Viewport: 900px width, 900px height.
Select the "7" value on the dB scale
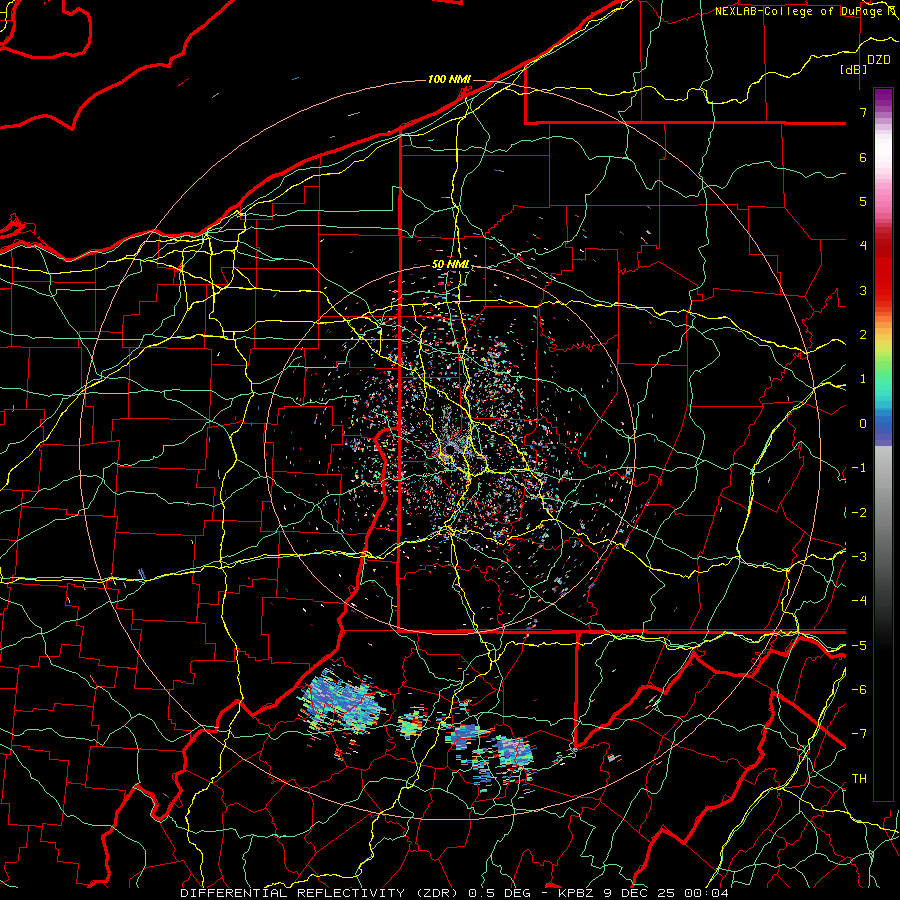[x=863, y=112]
